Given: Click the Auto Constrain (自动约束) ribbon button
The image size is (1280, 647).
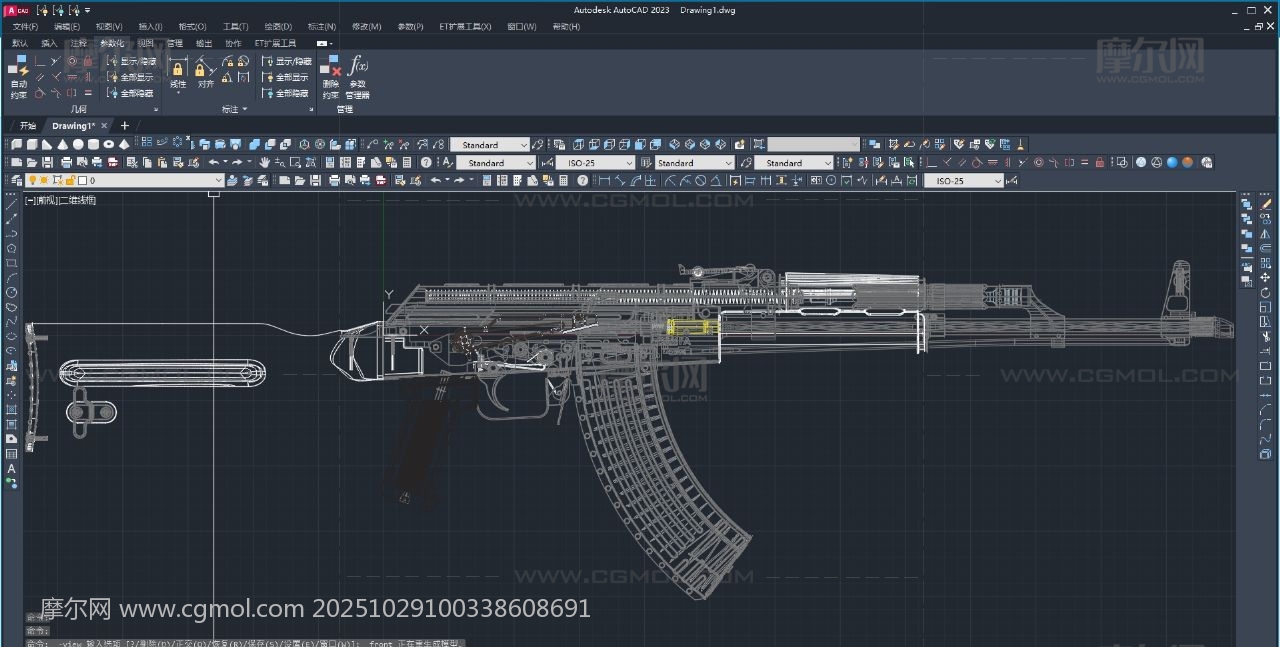Looking at the screenshot, I should [x=18, y=75].
